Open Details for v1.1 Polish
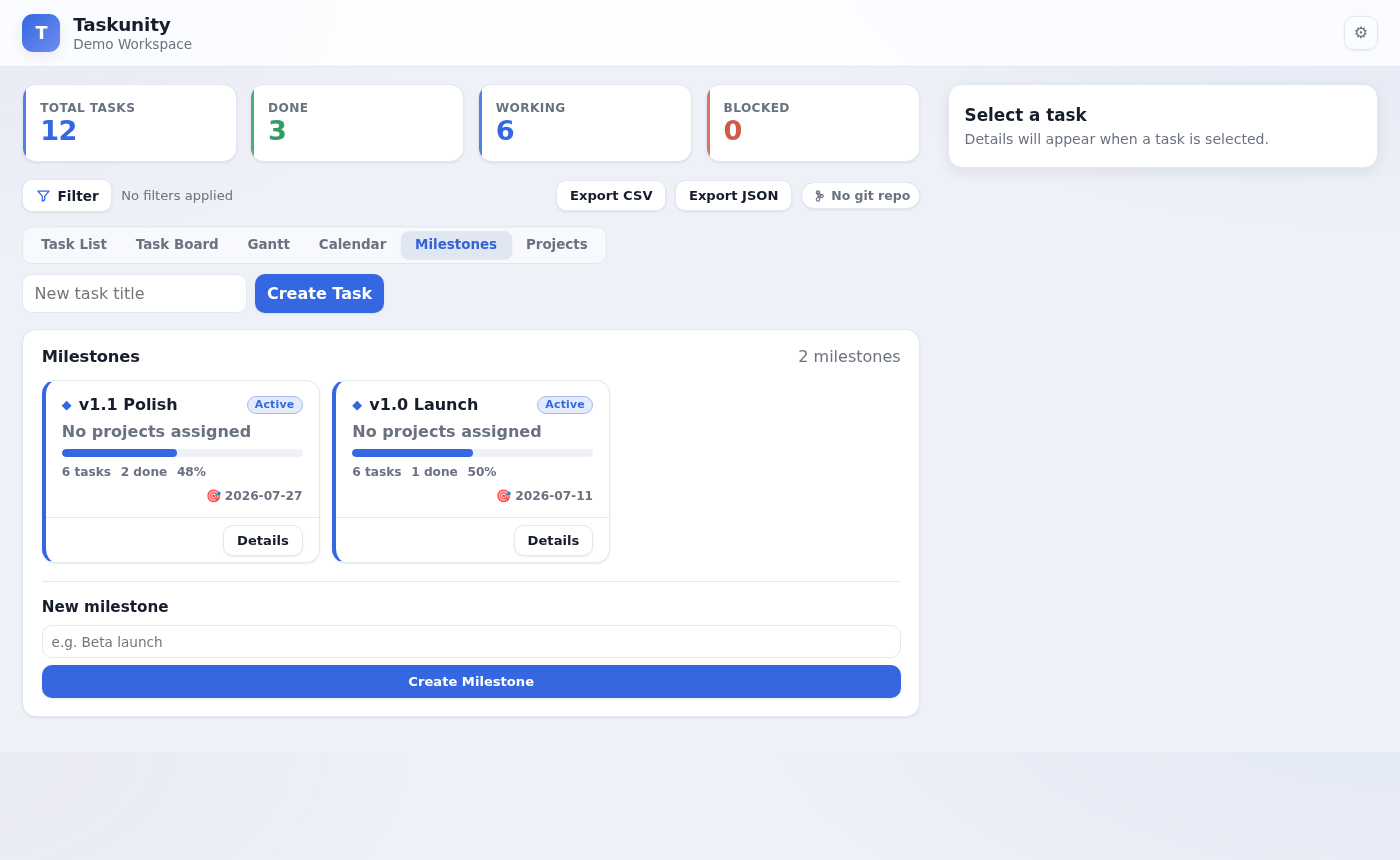Screen dimensions: 1400x860 pos(263,541)
